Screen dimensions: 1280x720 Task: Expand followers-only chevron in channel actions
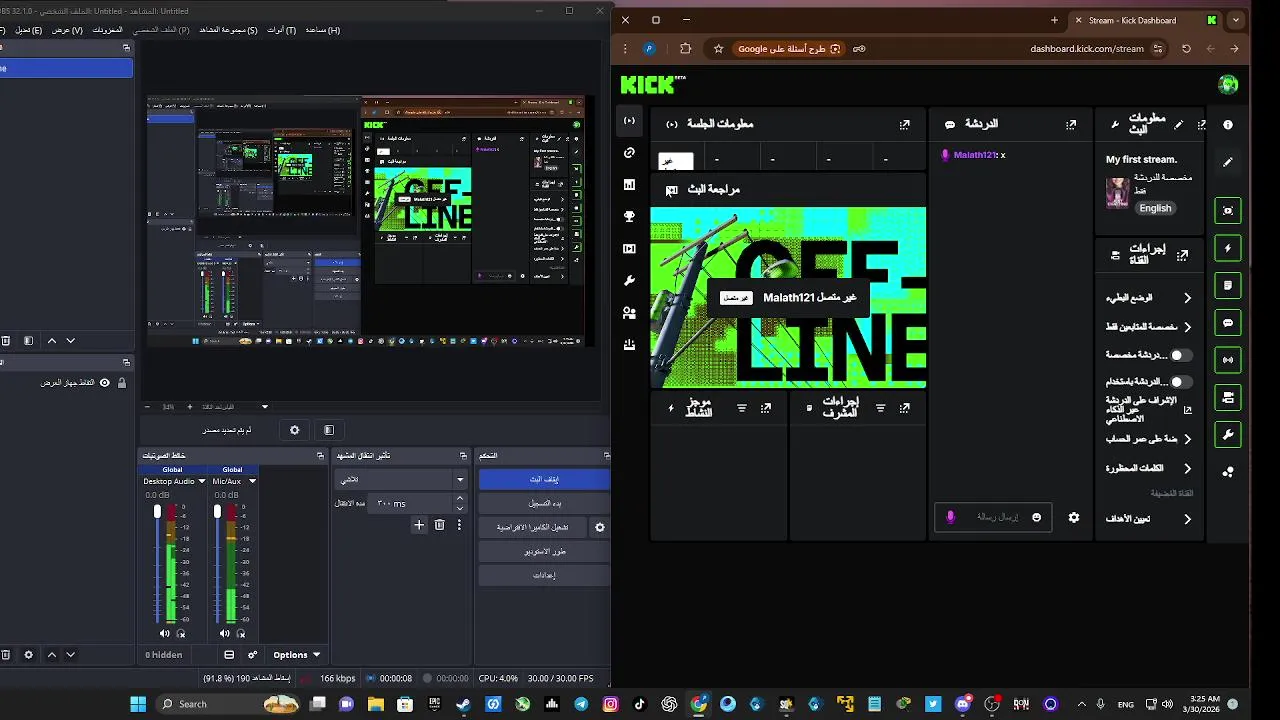1187,327
